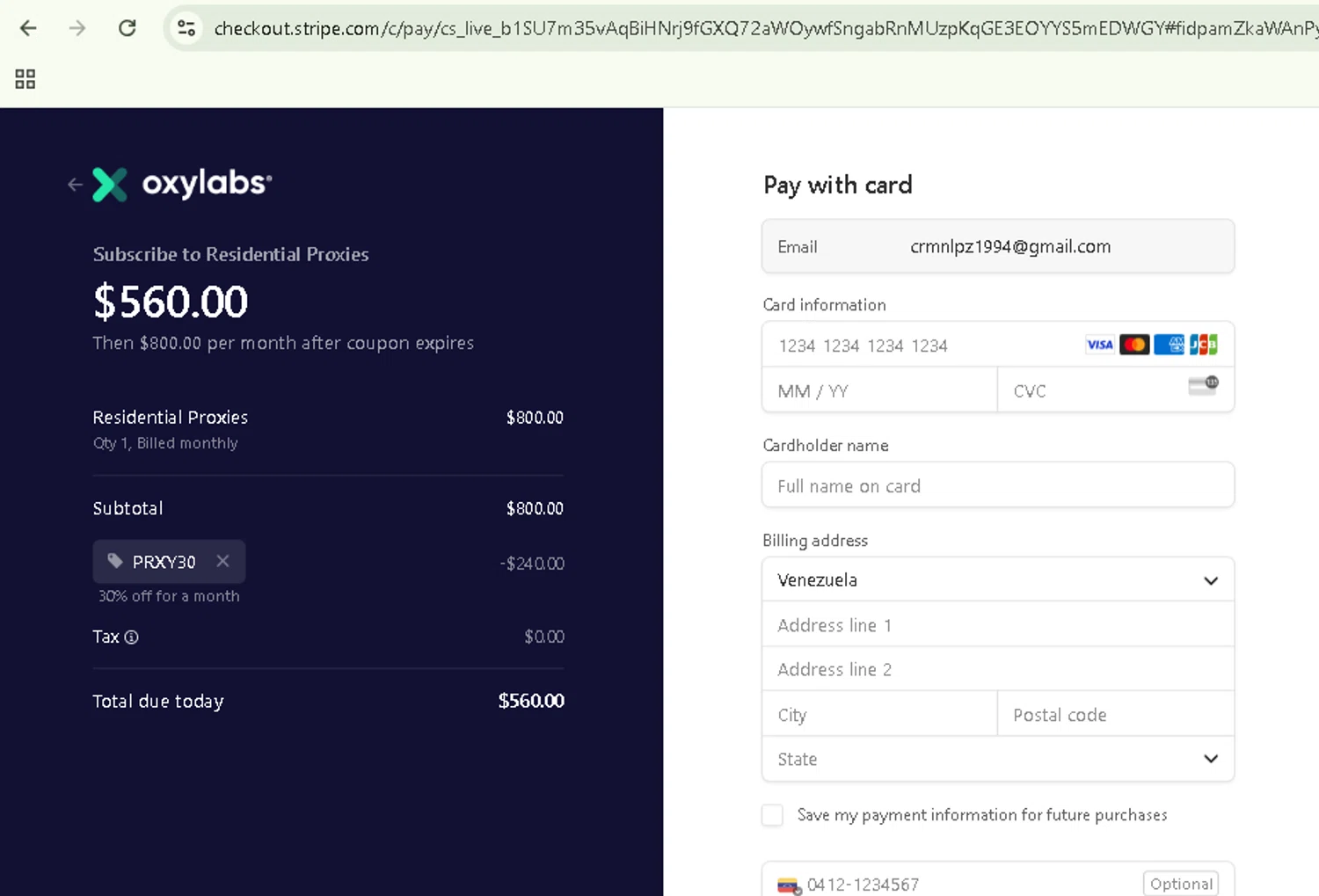The image size is (1319, 896).
Task: Click the American Express card icon
Action: point(1169,345)
